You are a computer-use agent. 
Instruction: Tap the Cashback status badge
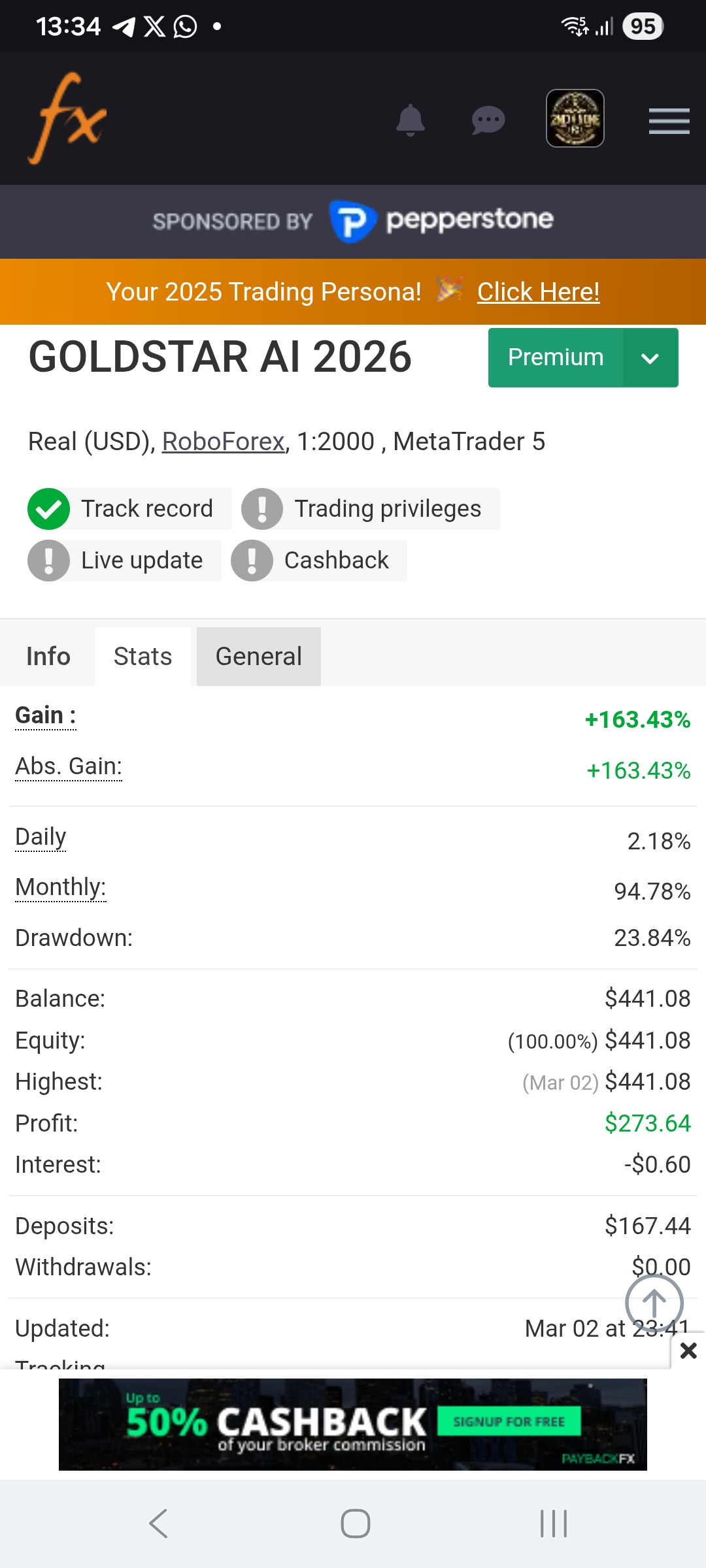click(319, 561)
